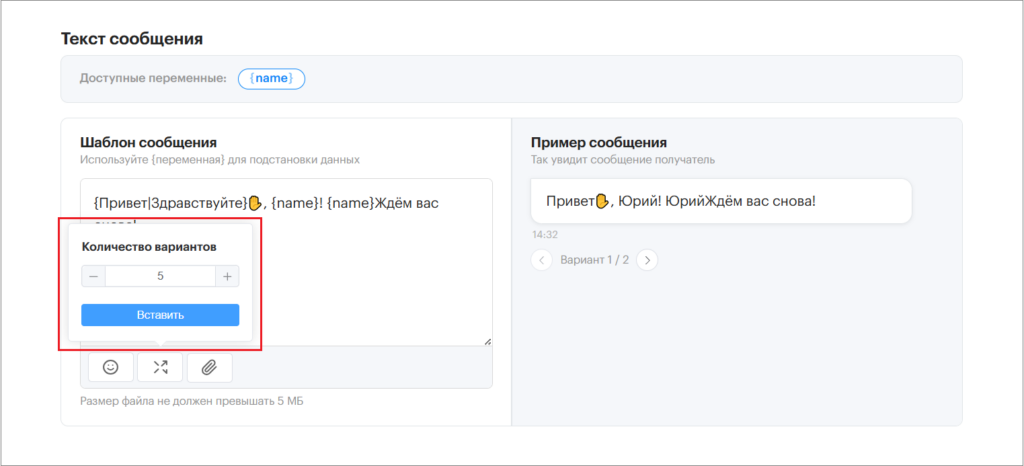This screenshot has width=1024, height=466.
Task: Click the shuffle variants icon button
Action: click(160, 367)
